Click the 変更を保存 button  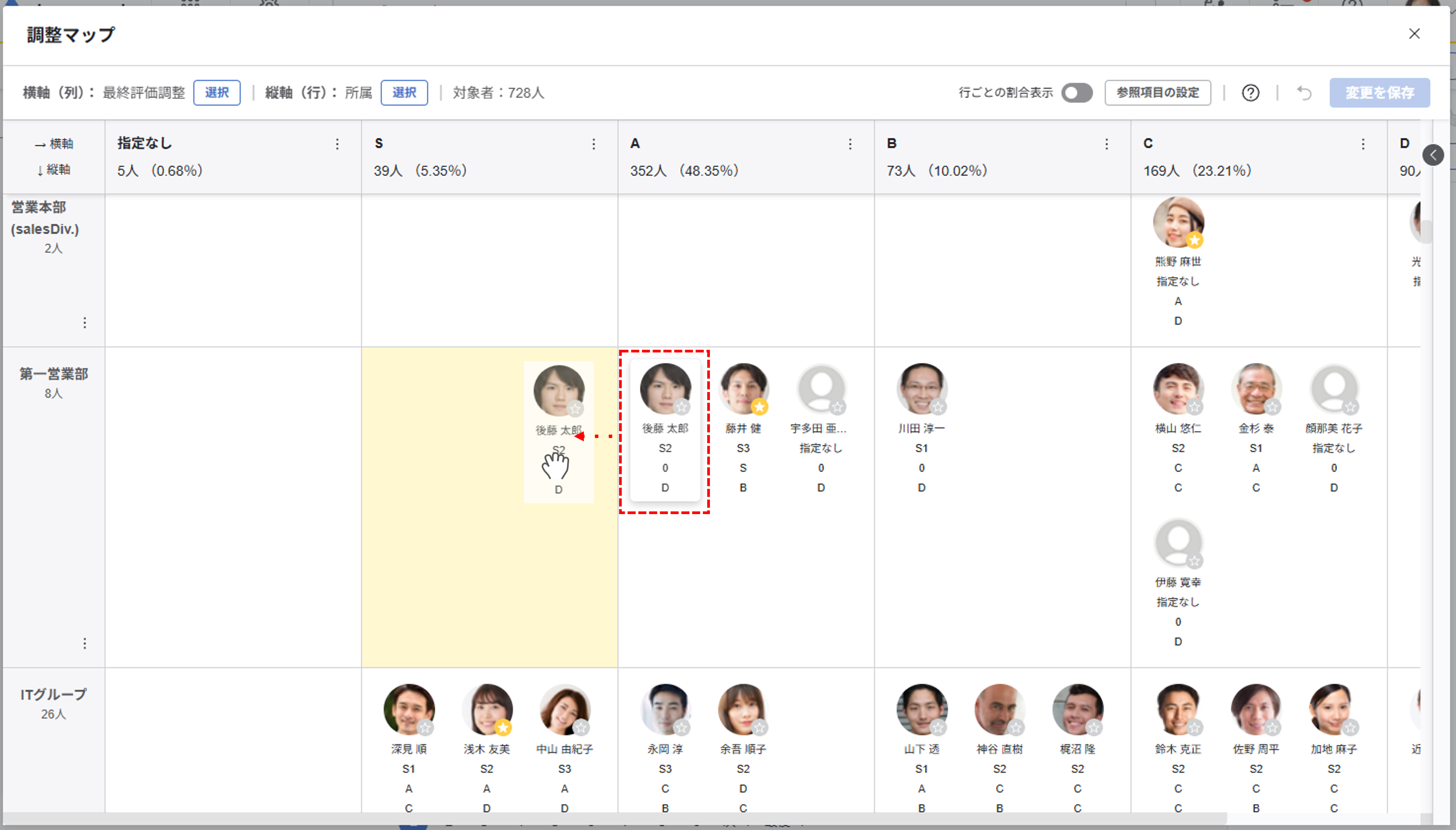[1379, 93]
